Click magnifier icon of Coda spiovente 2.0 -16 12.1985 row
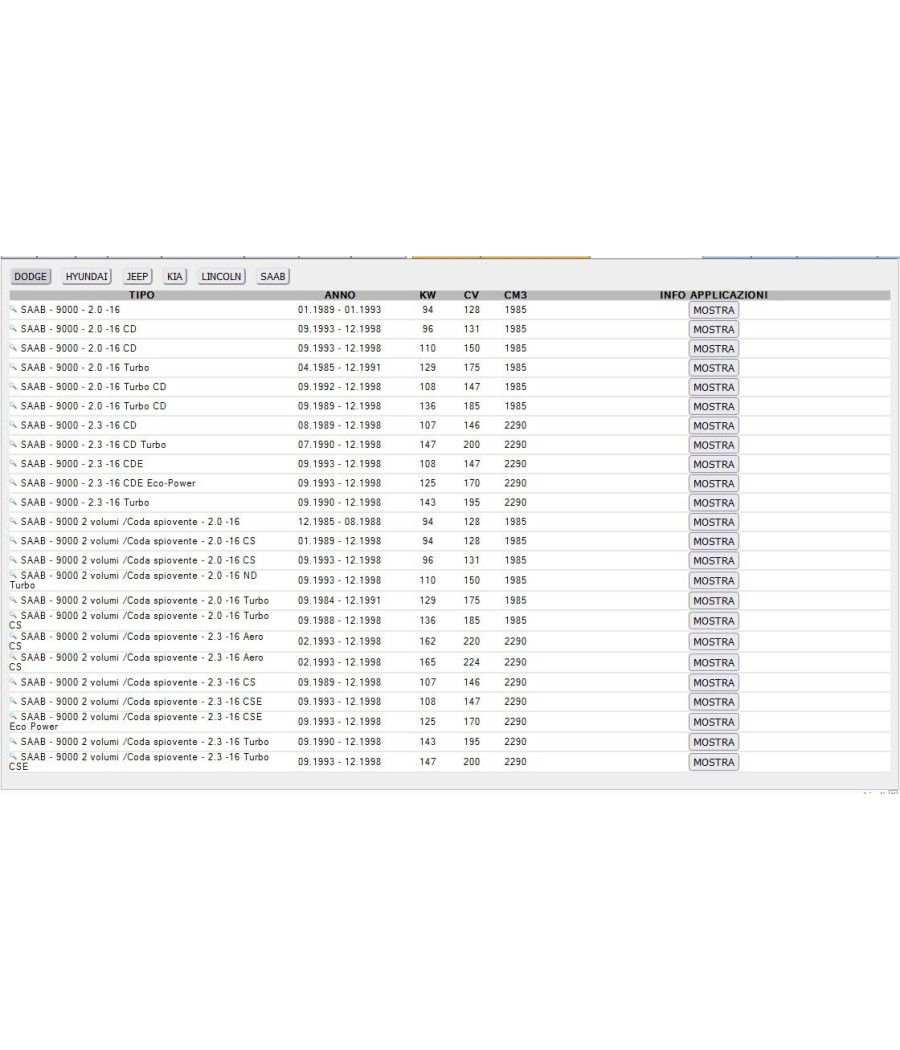 pos(13,521)
